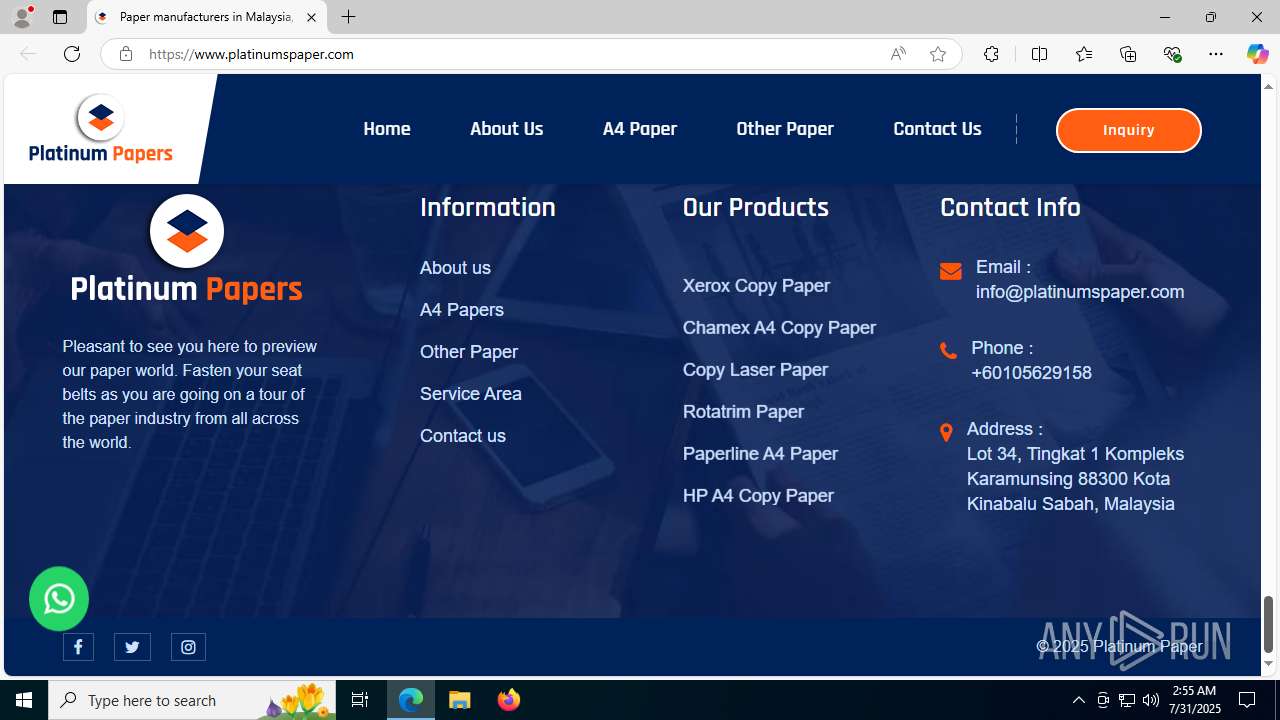The width and height of the screenshot is (1280, 720).
Task: Open tab actions menu
Action: pos(60,17)
